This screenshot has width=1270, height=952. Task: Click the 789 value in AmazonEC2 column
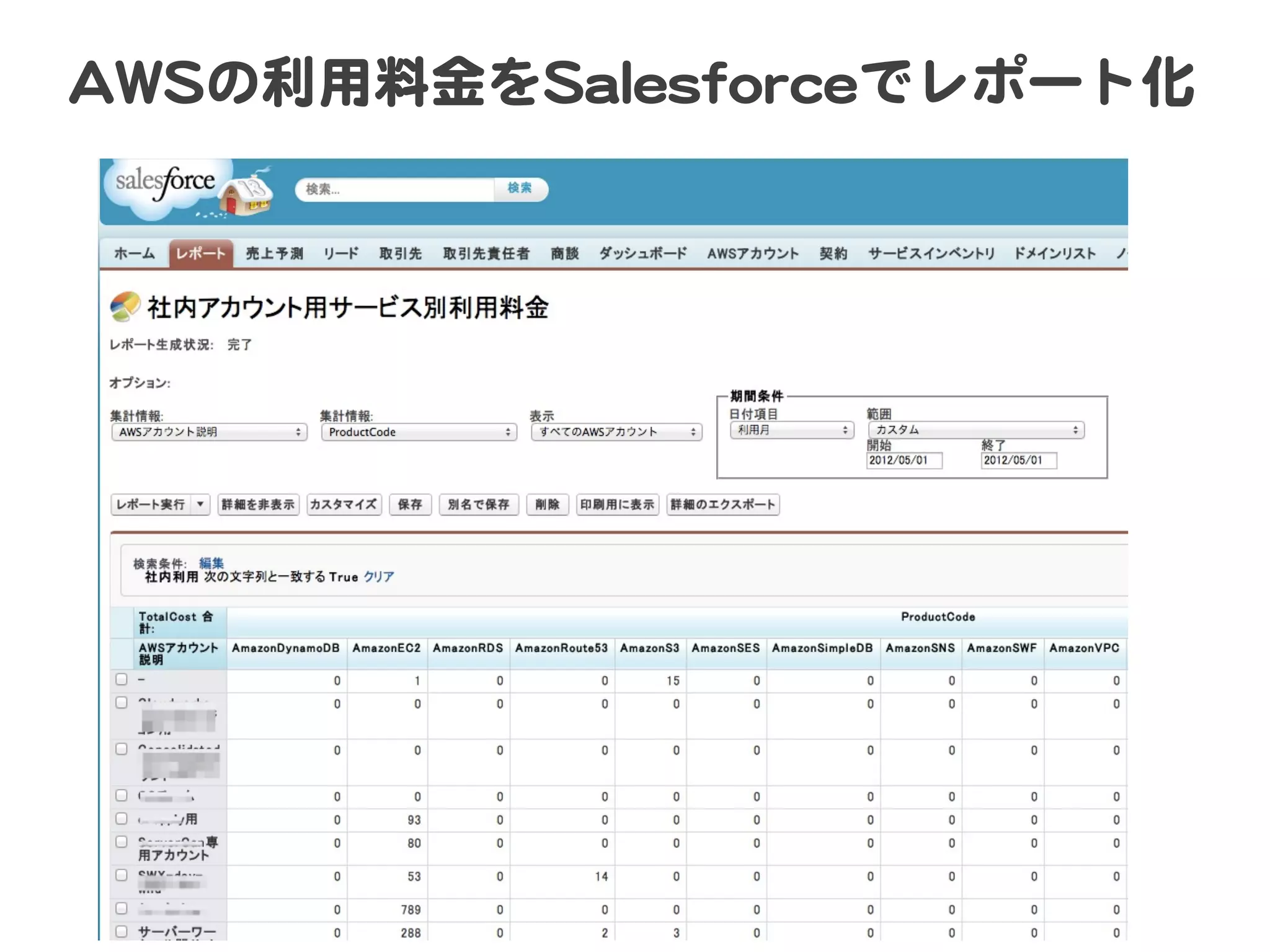point(411,910)
